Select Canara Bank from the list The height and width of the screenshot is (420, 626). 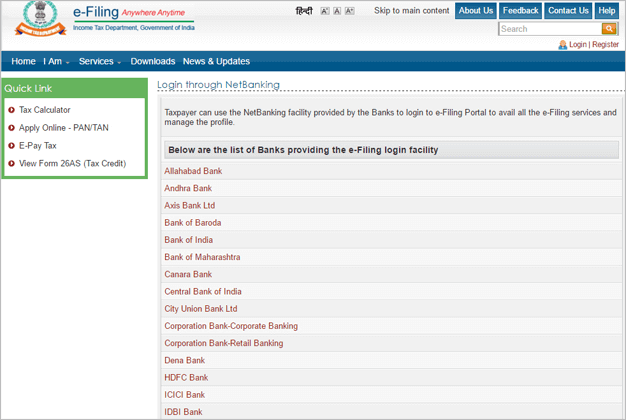[x=188, y=274]
